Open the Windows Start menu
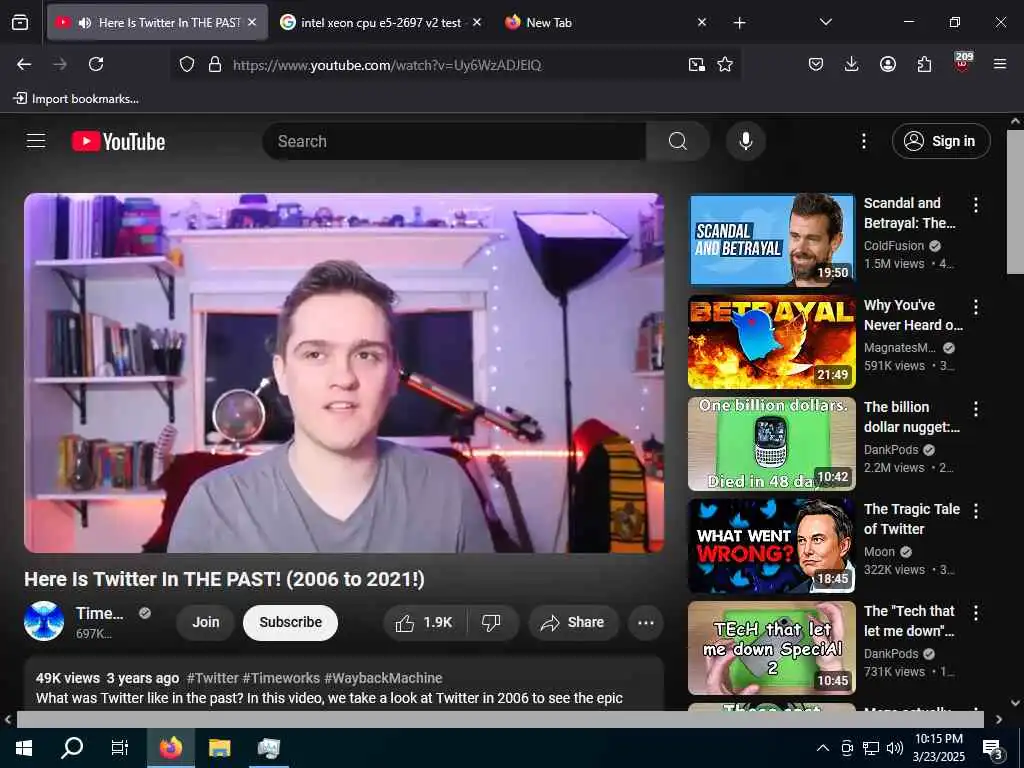 (x=24, y=748)
